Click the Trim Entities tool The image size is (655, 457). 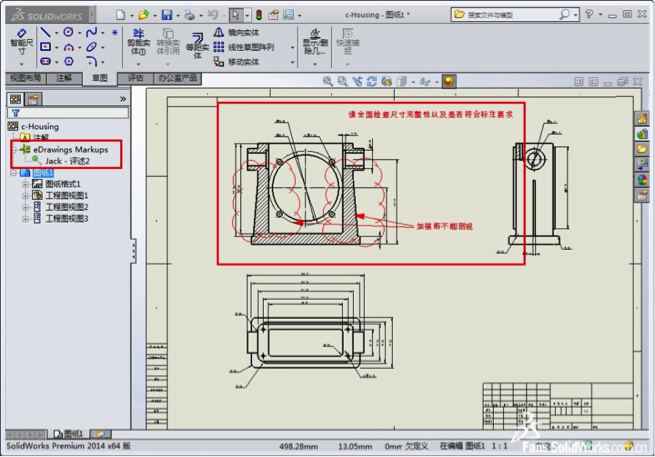138,42
